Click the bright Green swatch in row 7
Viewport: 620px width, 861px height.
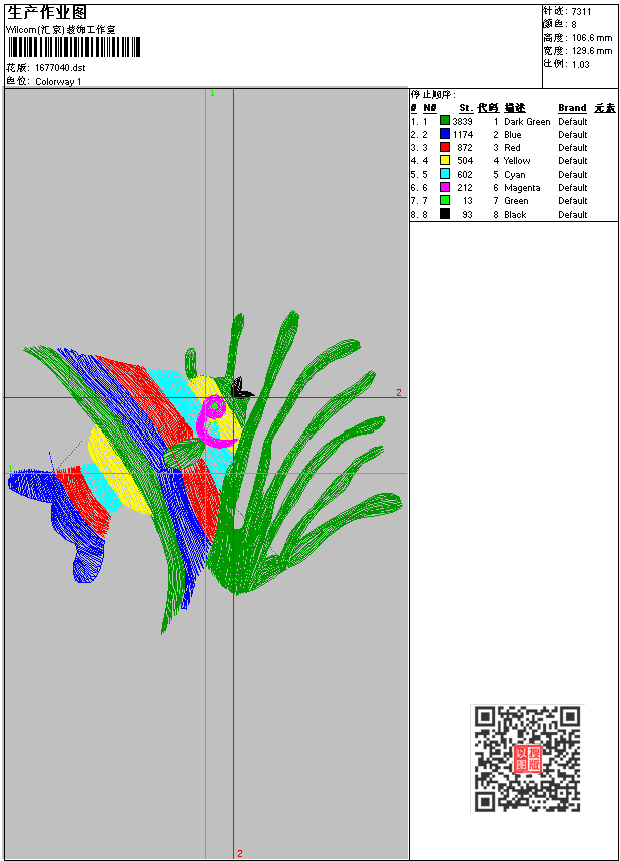tap(445, 200)
